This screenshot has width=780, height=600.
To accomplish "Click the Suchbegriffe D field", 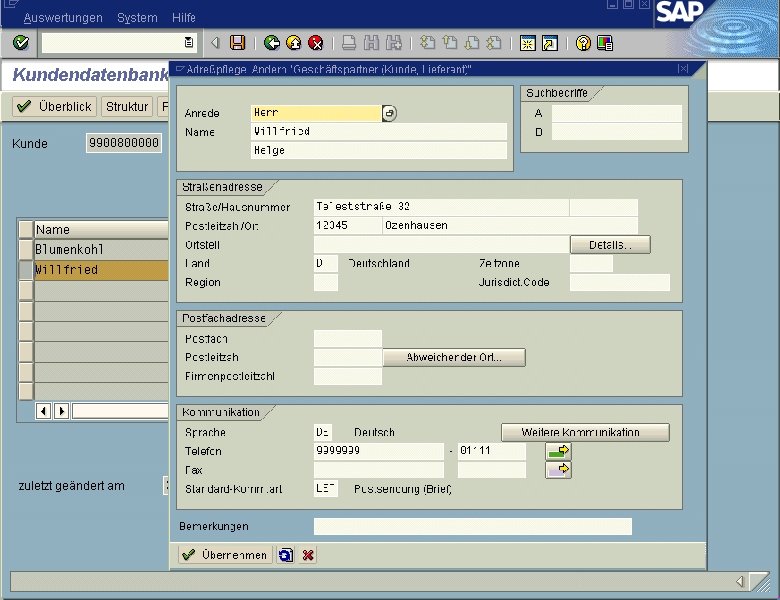I will click(617, 132).
